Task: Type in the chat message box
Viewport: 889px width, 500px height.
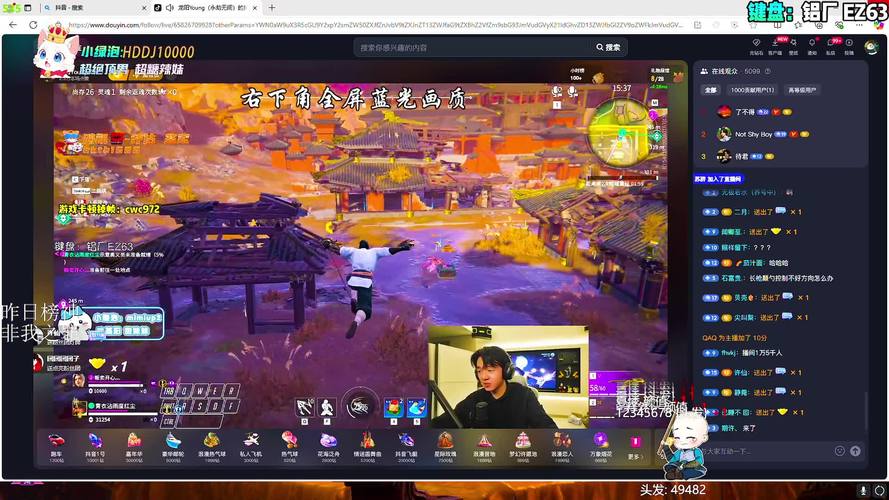Action: 760,451
